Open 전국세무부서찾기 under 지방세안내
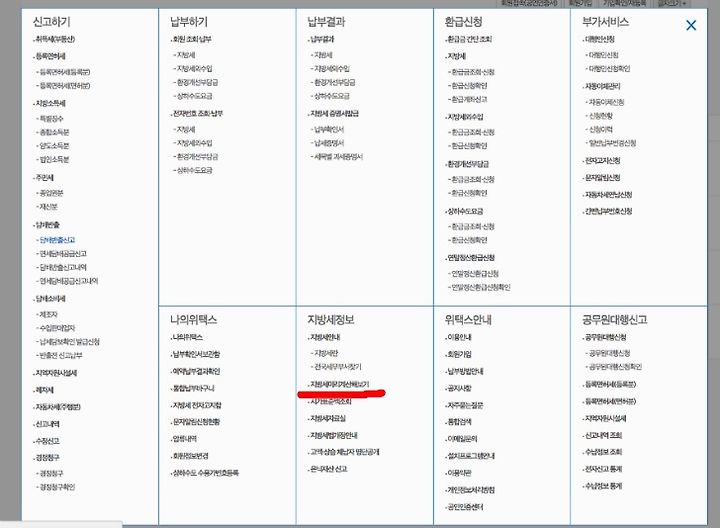The width and height of the screenshot is (720, 528). pos(338,367)
